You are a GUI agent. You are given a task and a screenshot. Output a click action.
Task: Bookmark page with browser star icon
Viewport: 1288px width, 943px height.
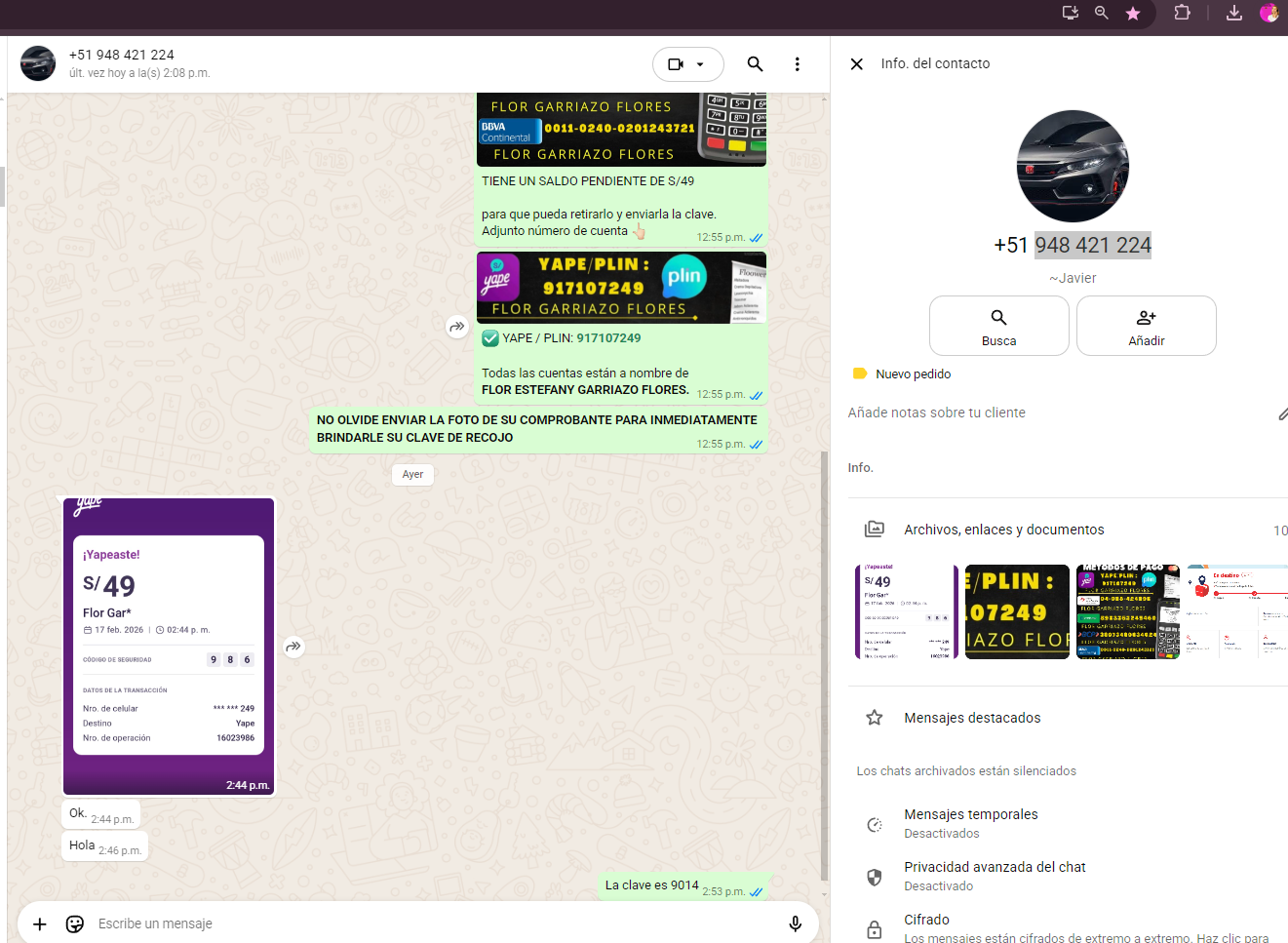coord(1133,13)
